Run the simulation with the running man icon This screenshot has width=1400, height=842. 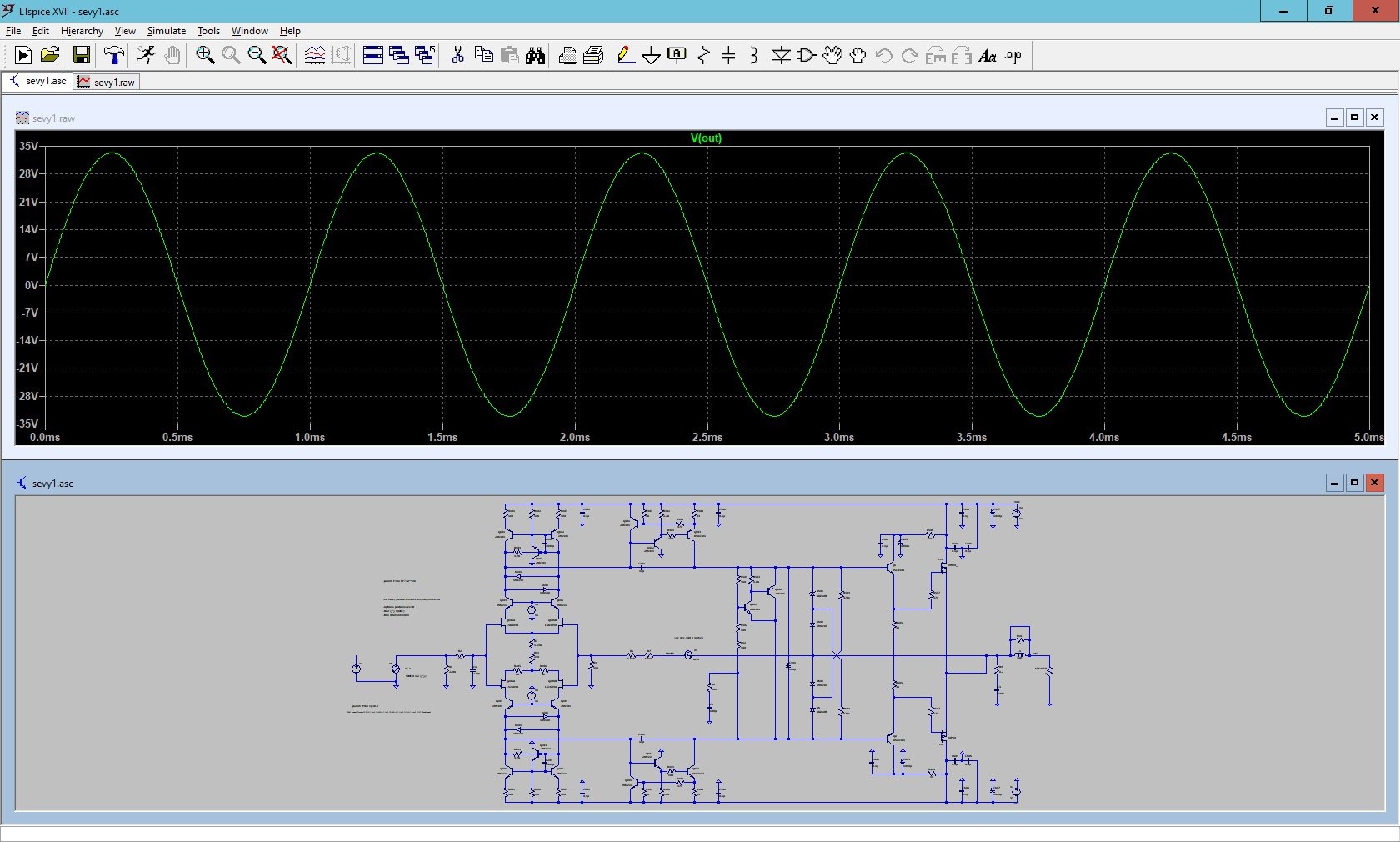146,55
